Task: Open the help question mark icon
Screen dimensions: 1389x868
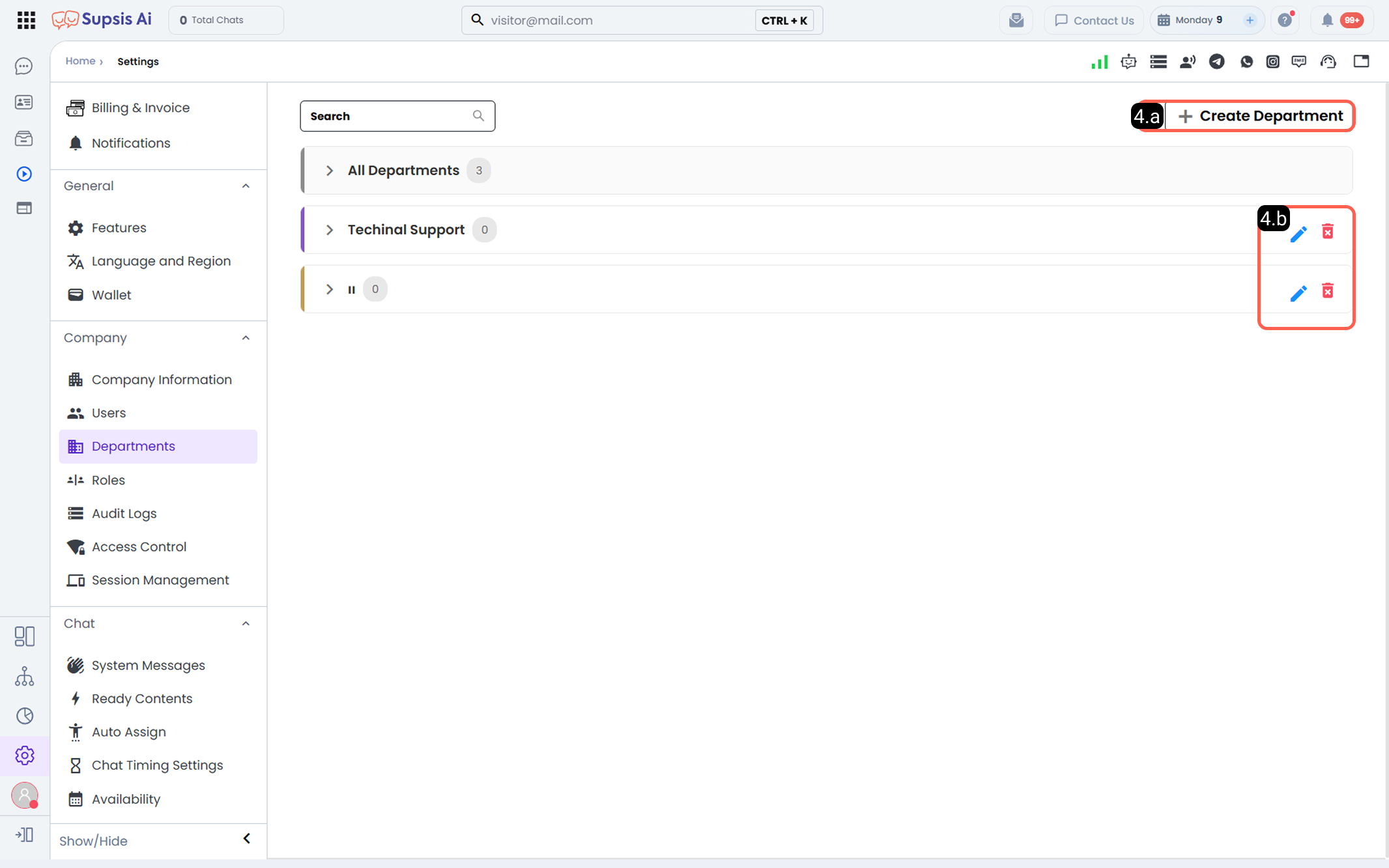Action: tap(1285, 20)
